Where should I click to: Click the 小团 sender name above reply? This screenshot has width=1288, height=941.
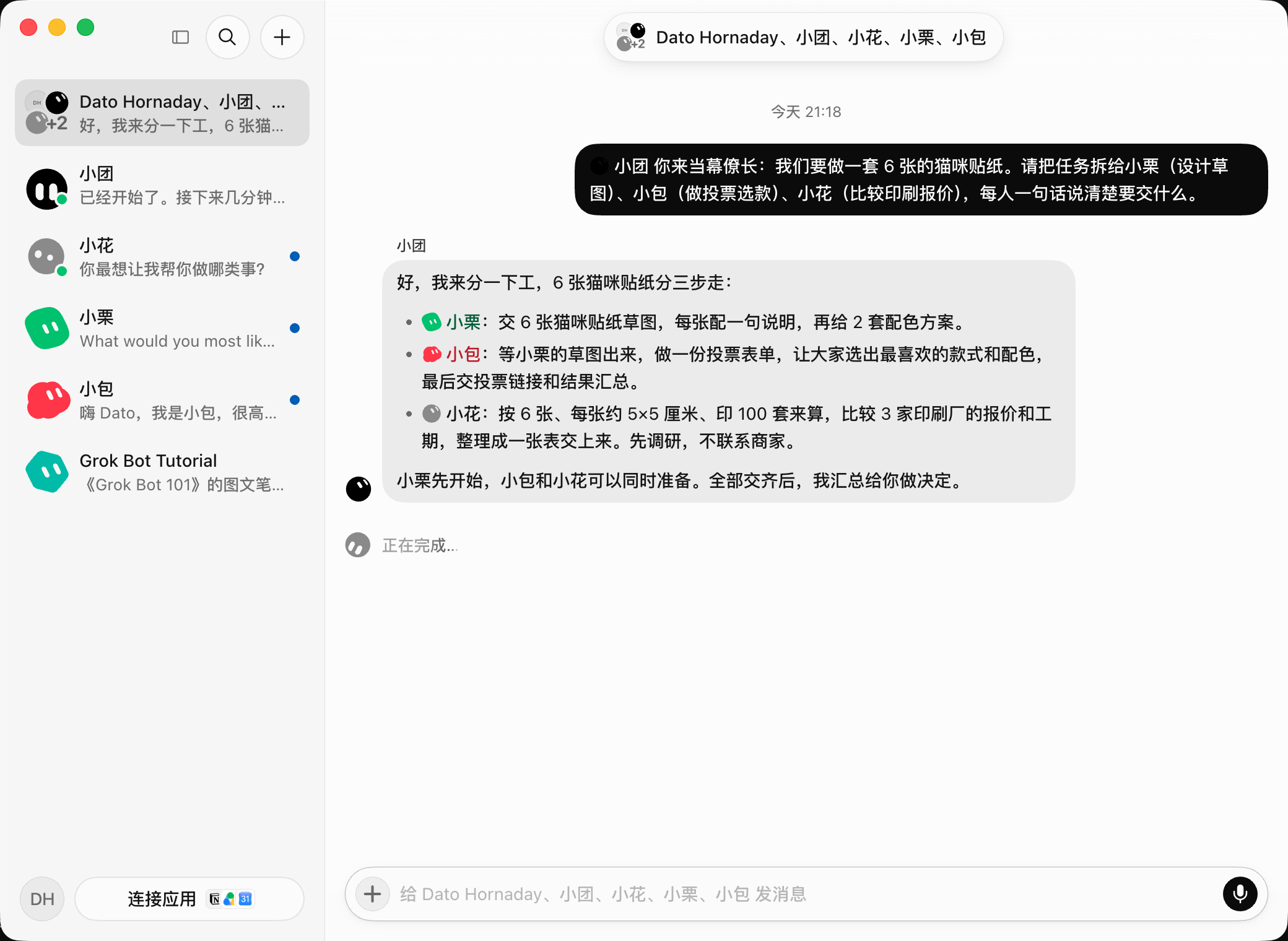click(411, 246)
